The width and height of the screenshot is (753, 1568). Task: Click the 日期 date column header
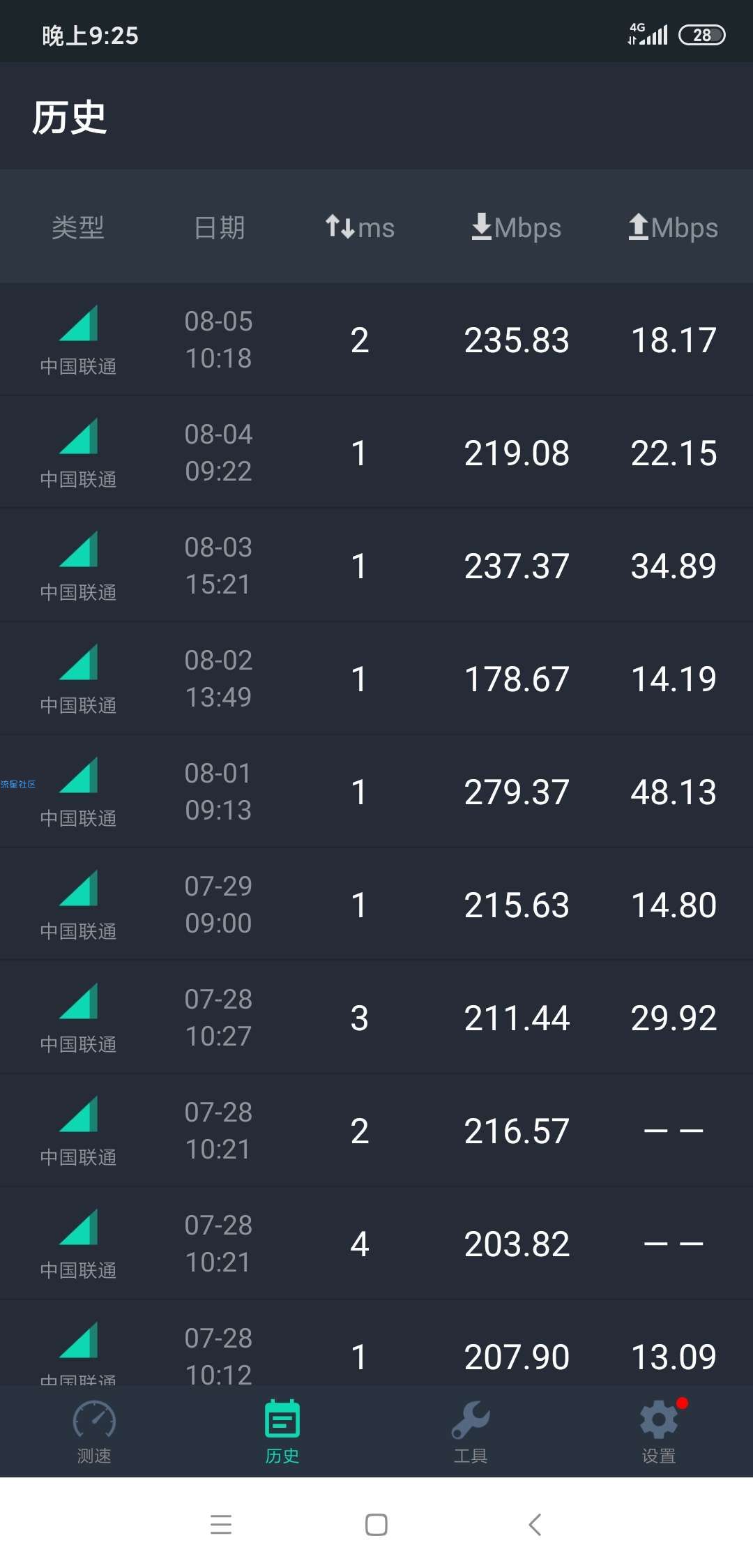tap(219, 227)
